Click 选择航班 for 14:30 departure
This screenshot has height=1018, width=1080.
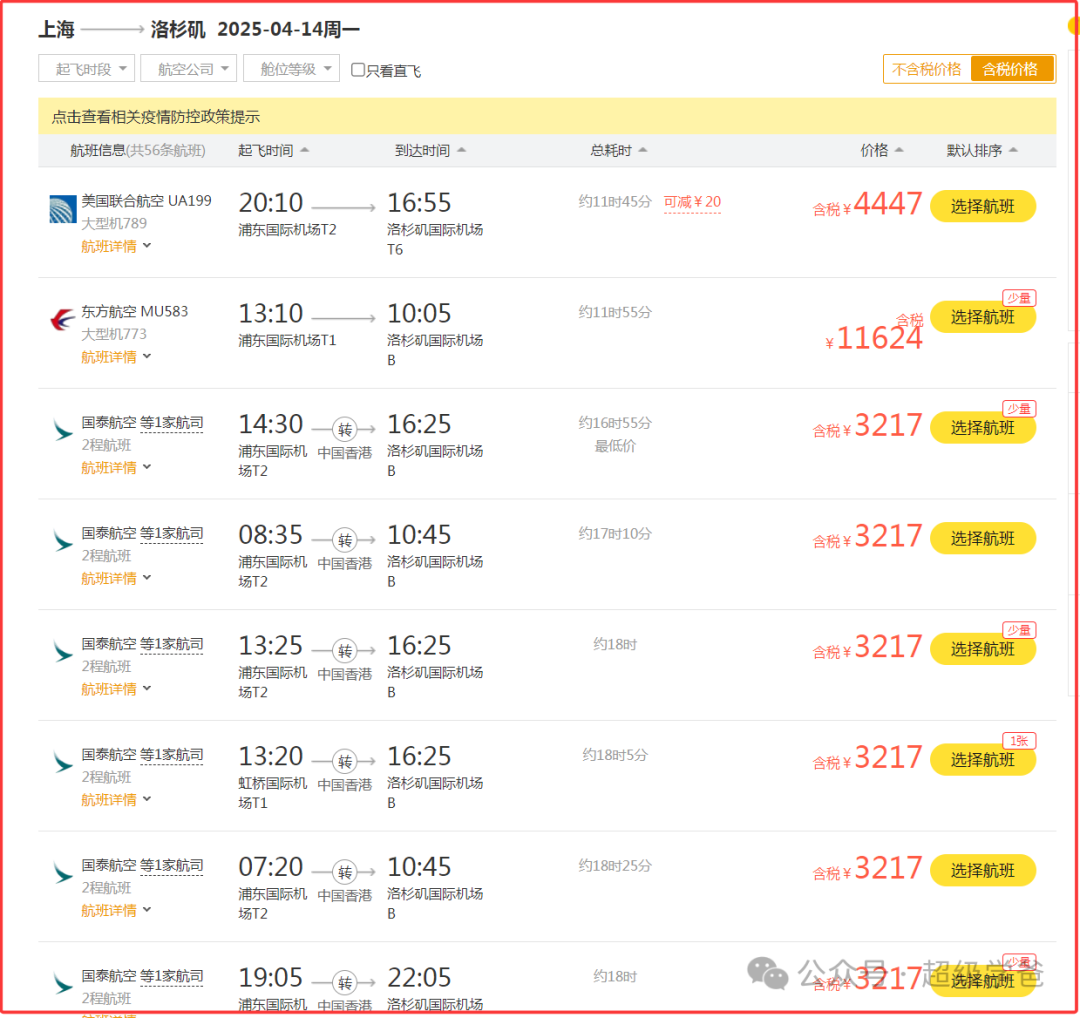pyautogui.click(x=983, y=428)
